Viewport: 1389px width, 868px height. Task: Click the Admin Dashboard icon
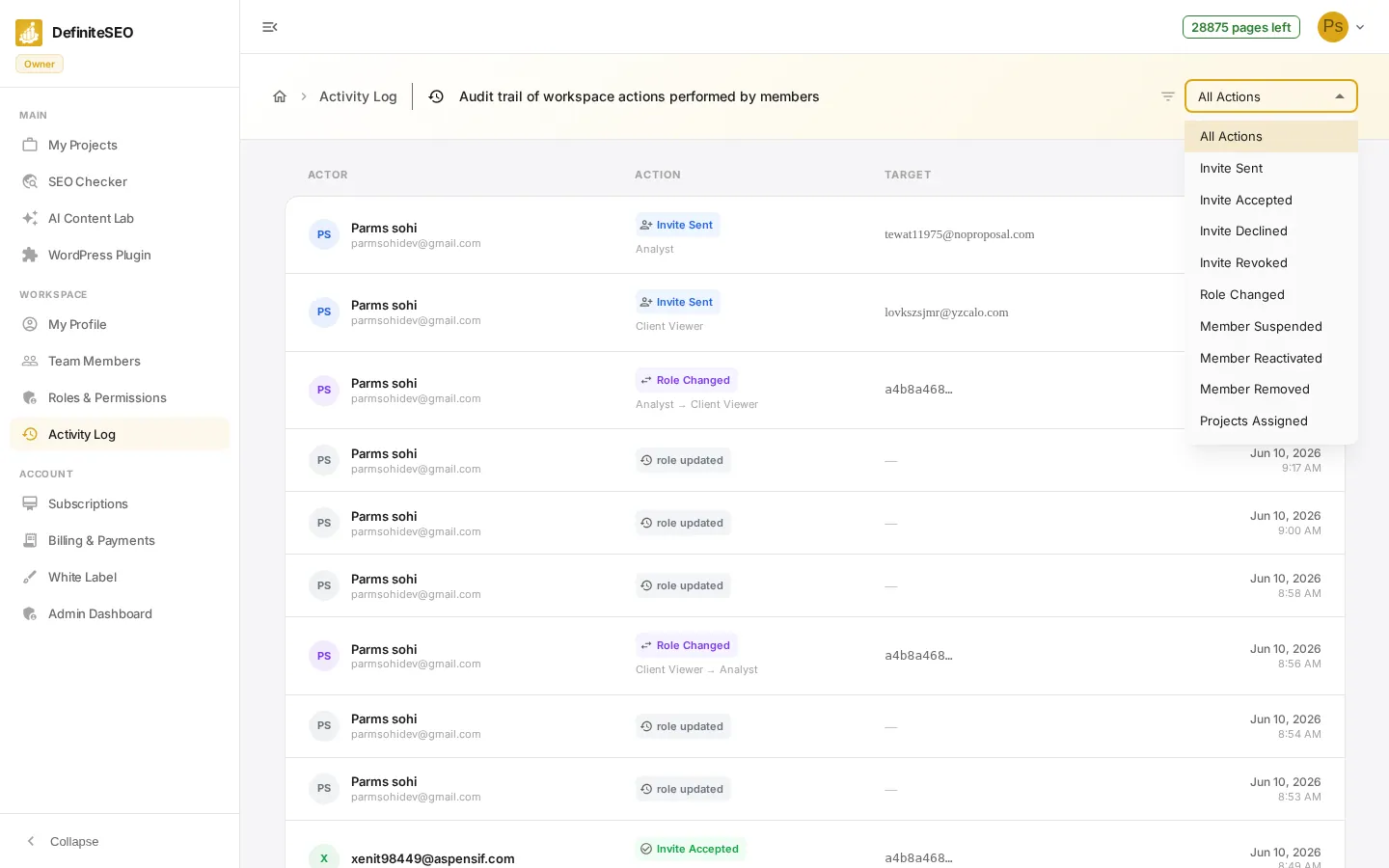pos(30,613)
